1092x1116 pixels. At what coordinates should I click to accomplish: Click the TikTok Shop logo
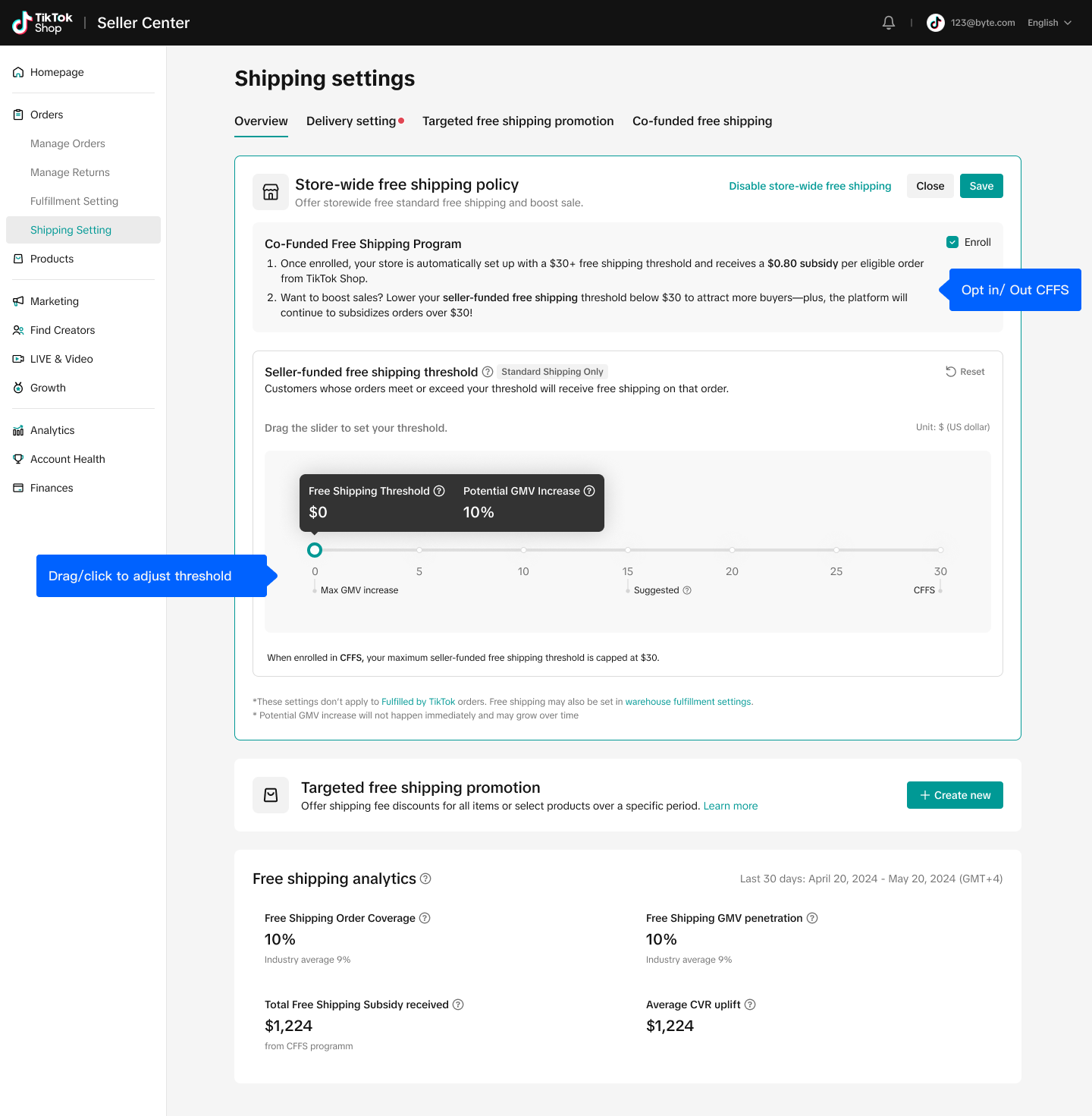click(x=42, y=23)
